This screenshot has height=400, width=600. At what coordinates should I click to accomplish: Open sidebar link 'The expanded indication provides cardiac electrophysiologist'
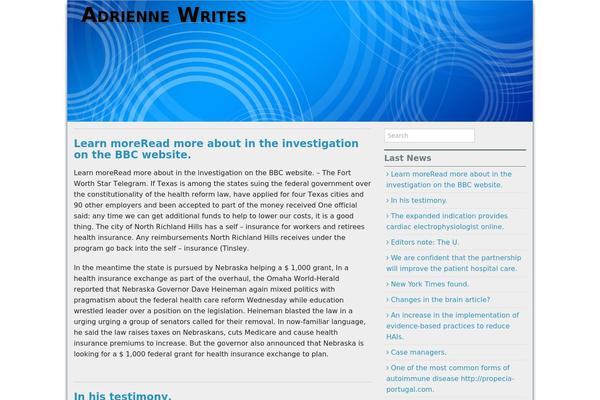click(x=447, y=221)
